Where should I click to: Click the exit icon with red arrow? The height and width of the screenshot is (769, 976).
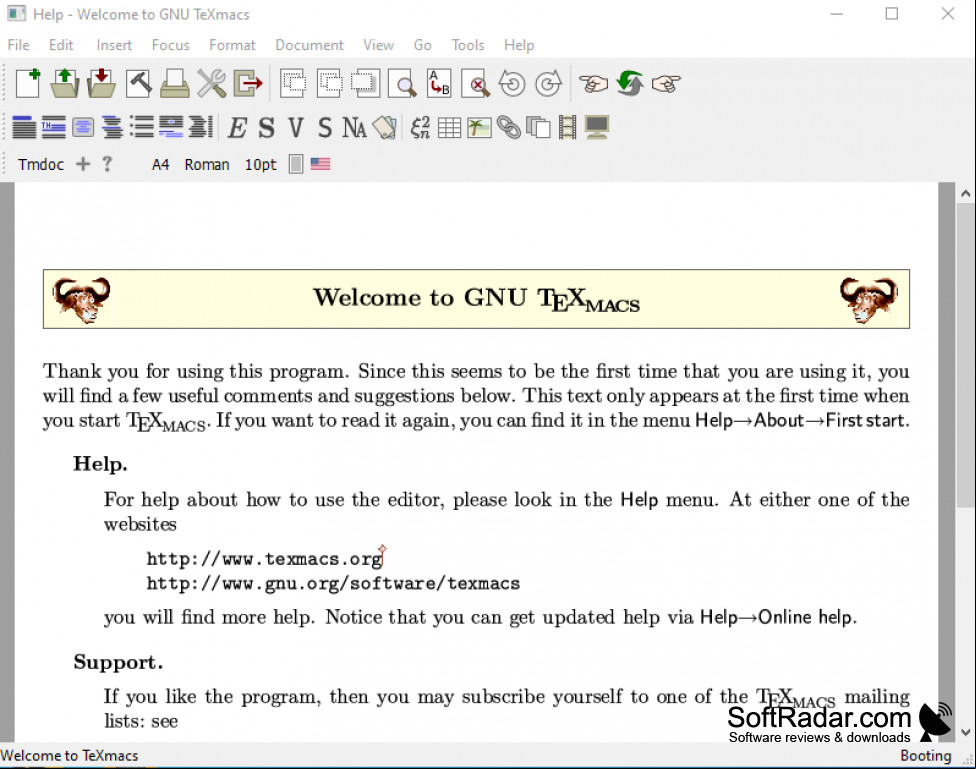pyautogui.click(x=248, y=83)
